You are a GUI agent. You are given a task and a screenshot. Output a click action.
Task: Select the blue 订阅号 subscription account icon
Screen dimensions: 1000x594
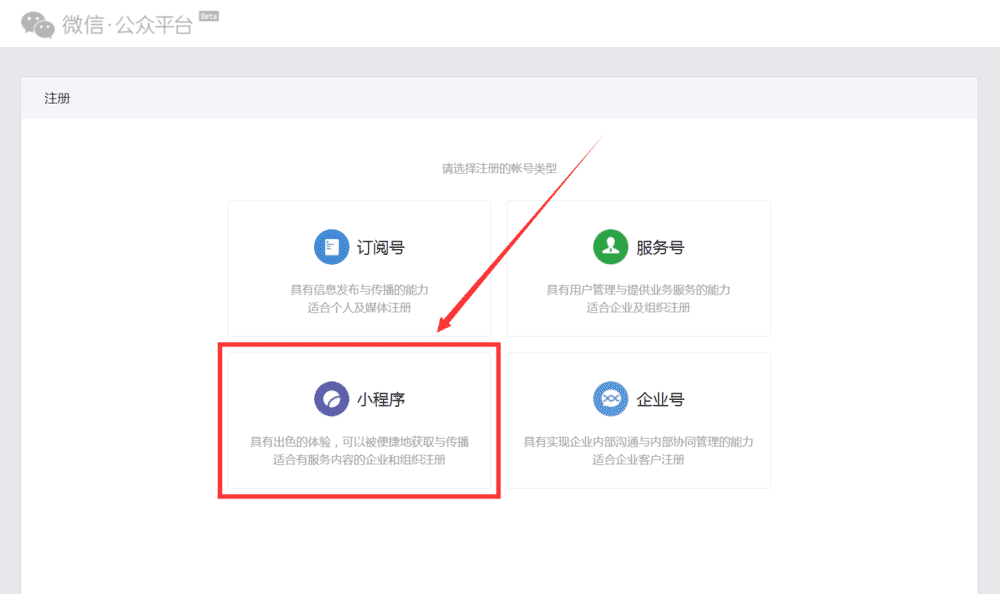(x=331, y=247)
